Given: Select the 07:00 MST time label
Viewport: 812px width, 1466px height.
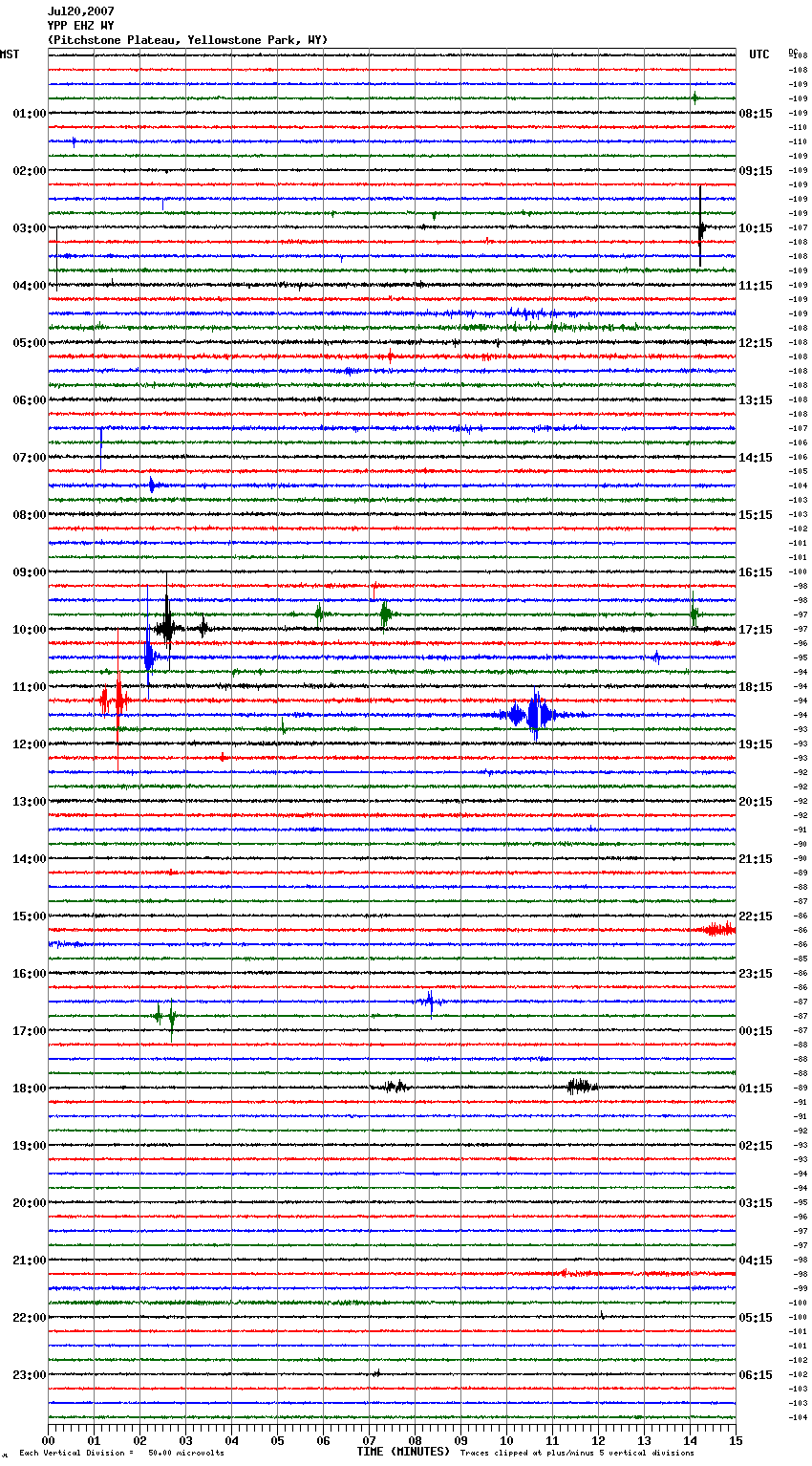Looking at the screenshot, I should pyautogui.click(x=30, y=458).
